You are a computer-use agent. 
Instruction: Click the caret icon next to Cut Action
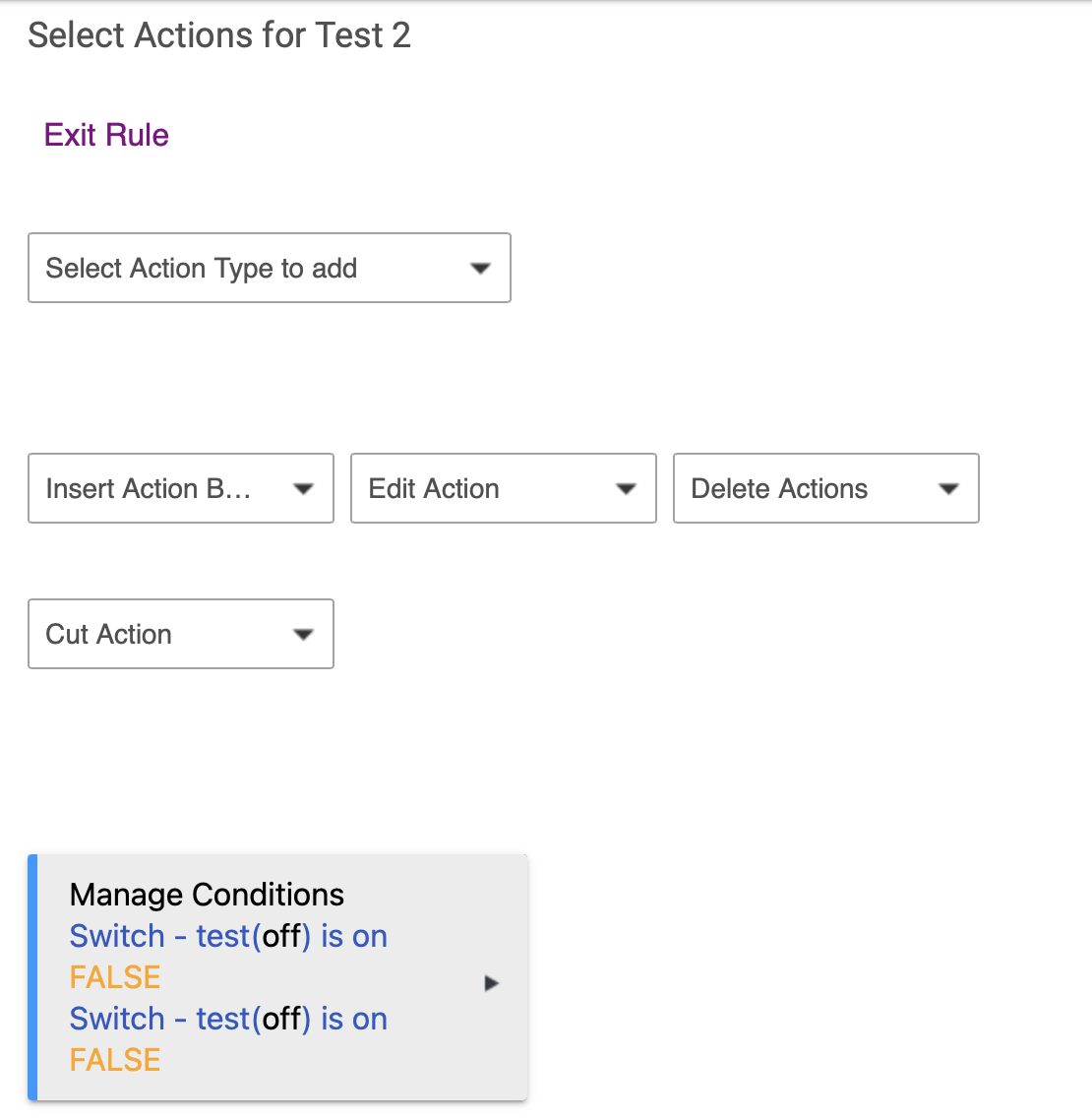click(x=304, y=634)
